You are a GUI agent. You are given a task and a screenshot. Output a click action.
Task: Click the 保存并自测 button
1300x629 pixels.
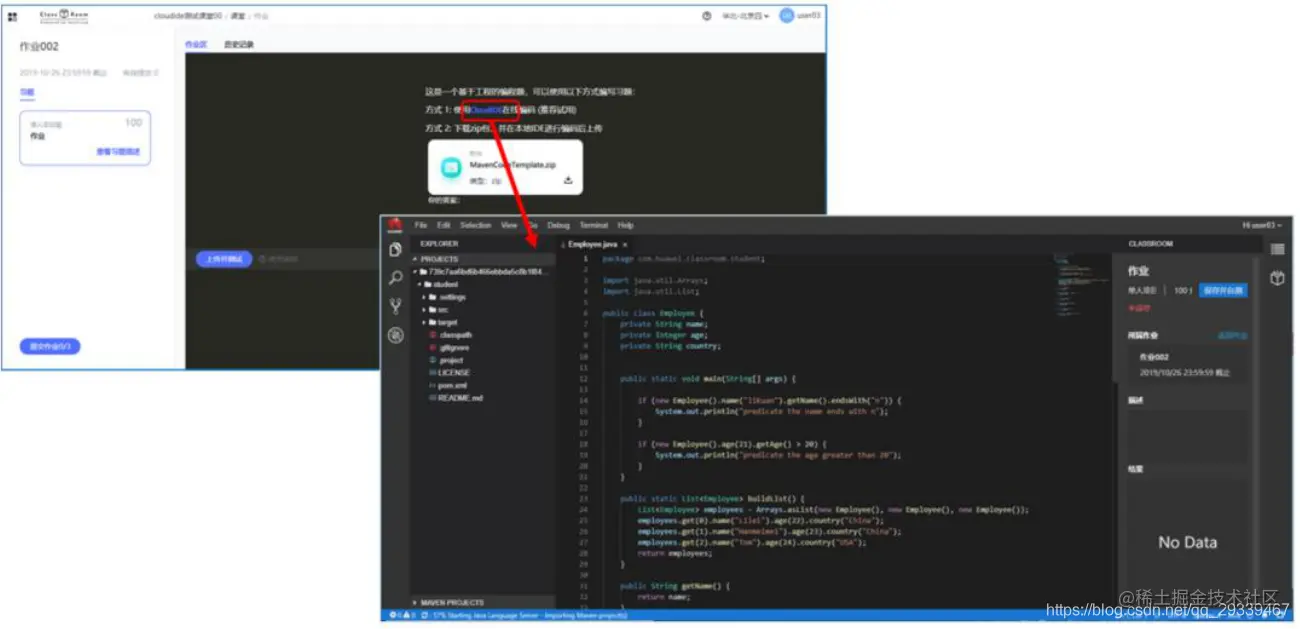(x=1223, y=290)
